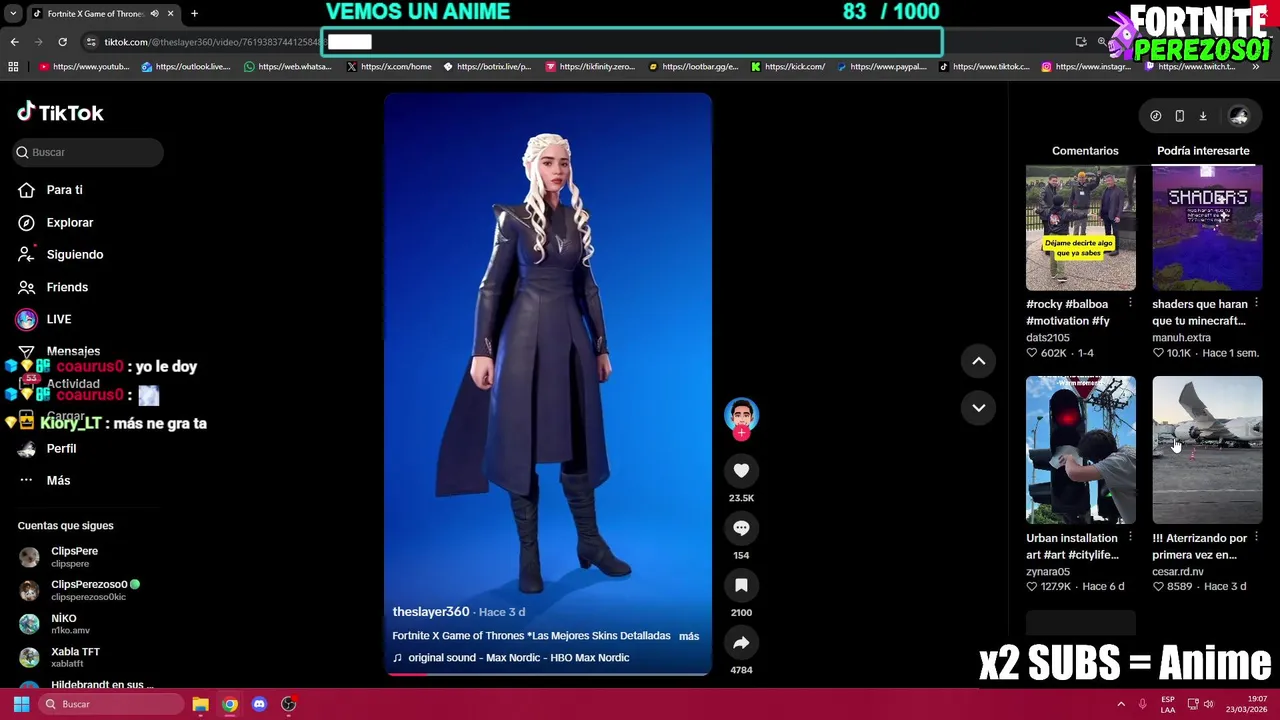Reload the page
The image size is (1280, 720).
point(62,42)
